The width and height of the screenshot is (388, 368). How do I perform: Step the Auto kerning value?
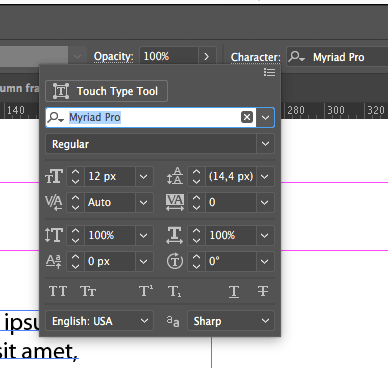(76, 202)
